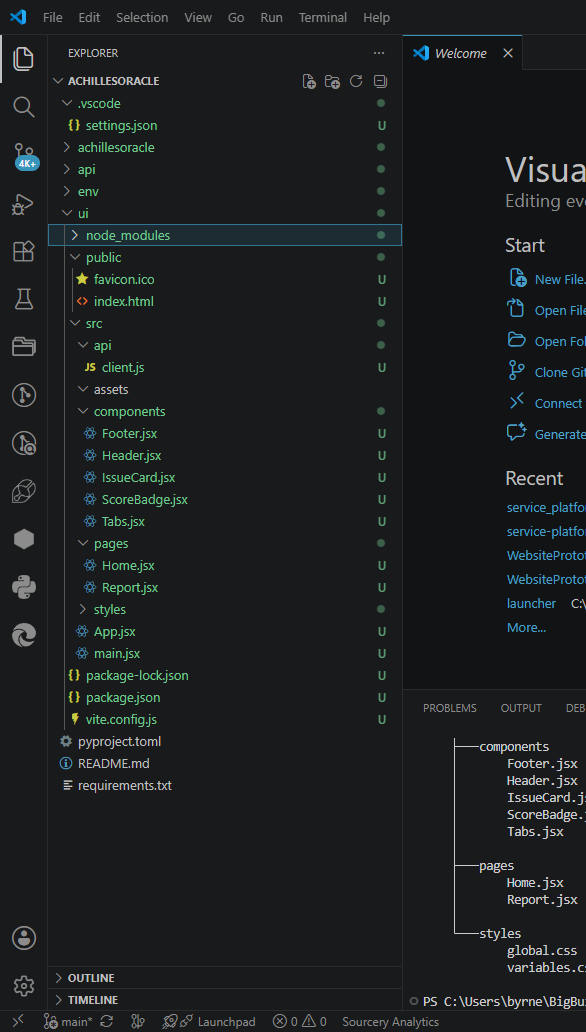Click errors and warnings status indicator
This screenshot has width=586, height=1032.
(x=300, y=1021)
